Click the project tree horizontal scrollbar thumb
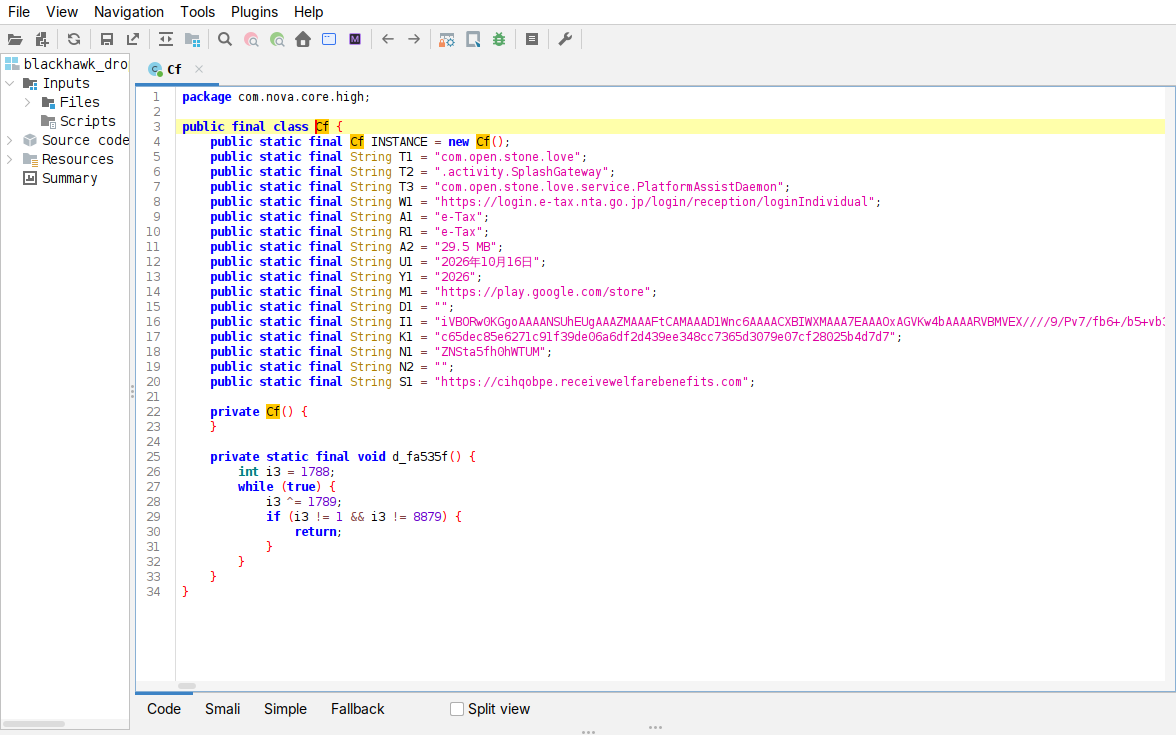Viewport: 1176px width, 735px height. pyautogui.click(x=34, y=724)
